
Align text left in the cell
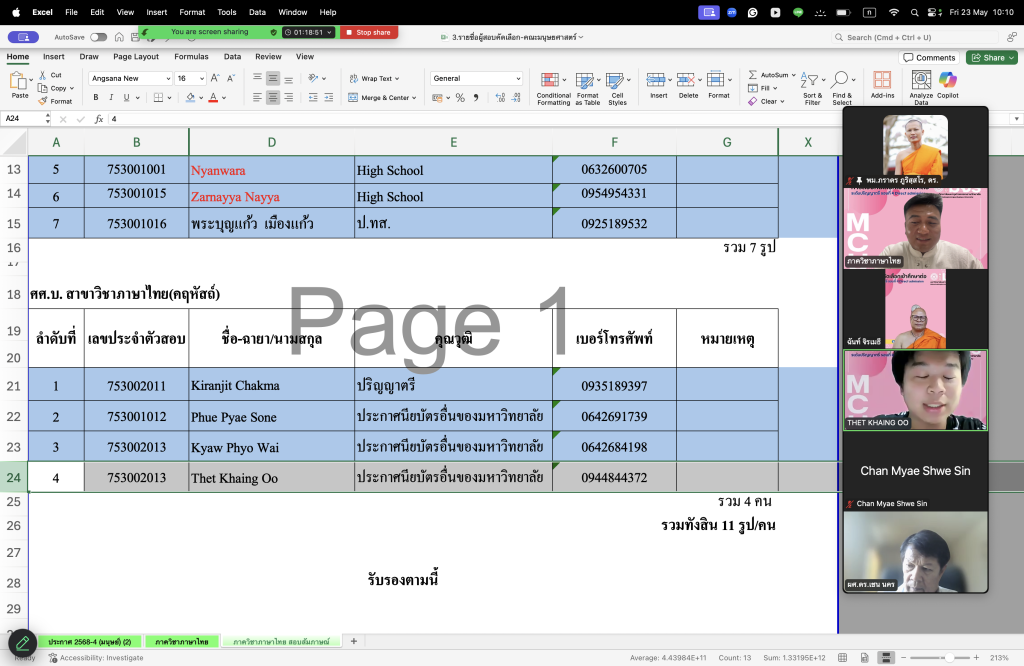pos(257,97)
